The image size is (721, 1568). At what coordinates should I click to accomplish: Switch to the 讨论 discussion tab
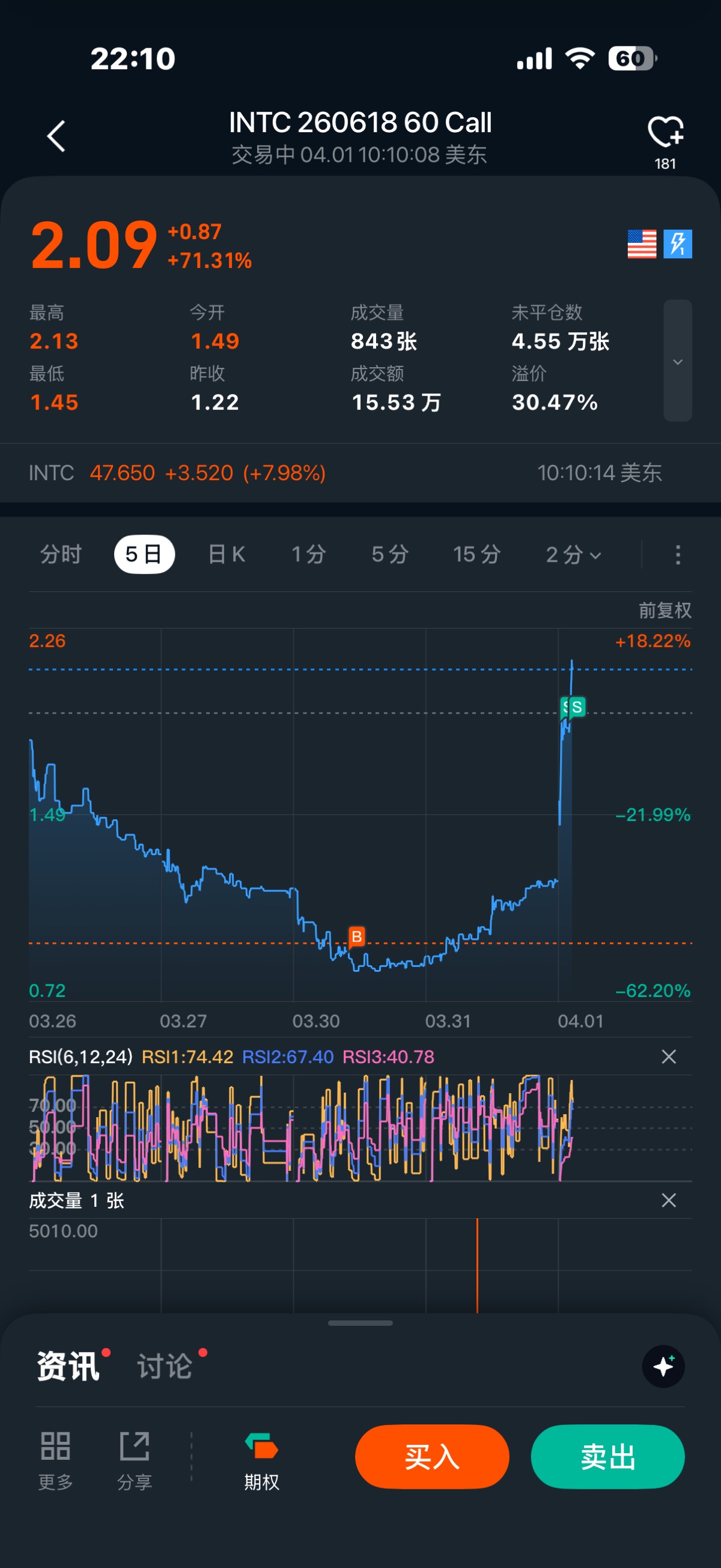(x=165, y=1366)
